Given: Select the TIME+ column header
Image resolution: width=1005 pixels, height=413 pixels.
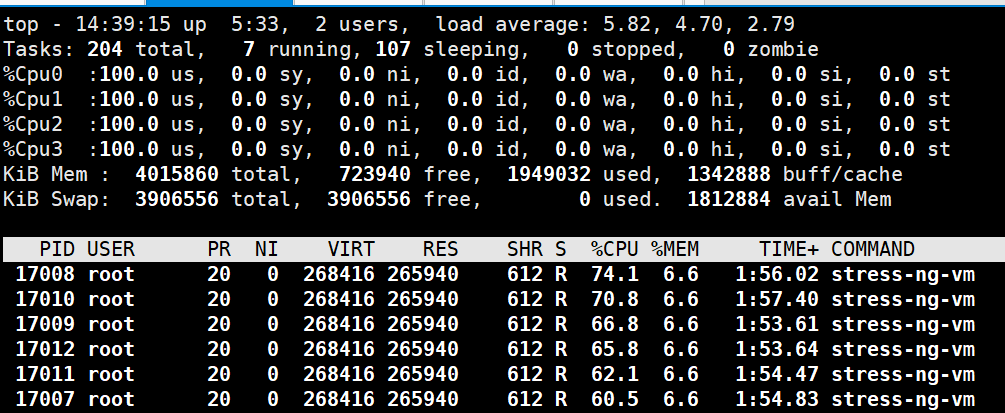Looking at the screenshot, I should tap(789, 249).
